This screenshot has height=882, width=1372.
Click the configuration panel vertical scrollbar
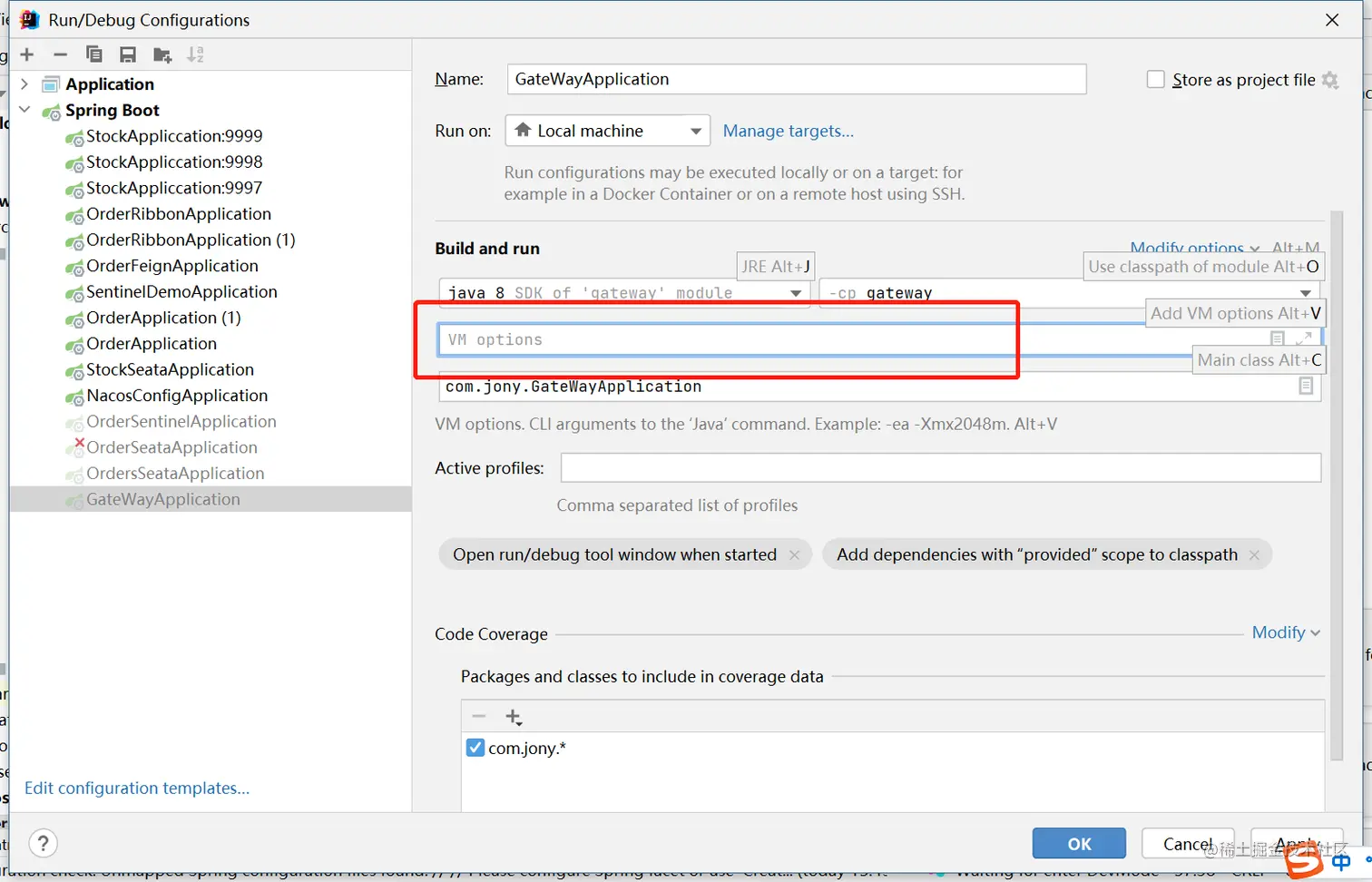coord(1336,485)
